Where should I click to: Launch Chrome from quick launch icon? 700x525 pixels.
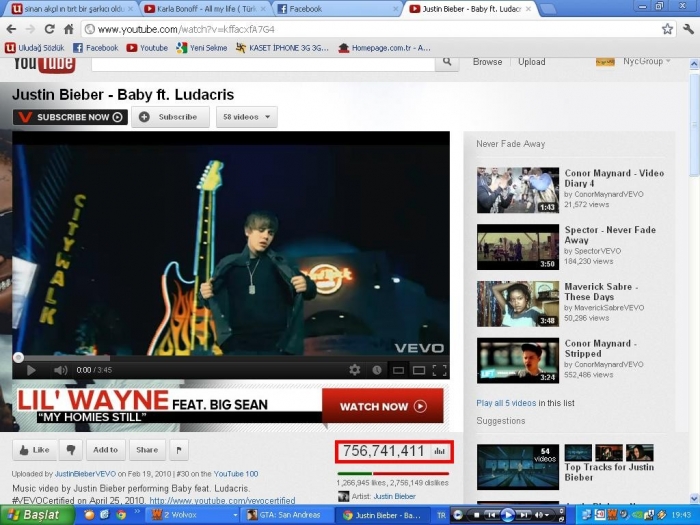(121, 515)
